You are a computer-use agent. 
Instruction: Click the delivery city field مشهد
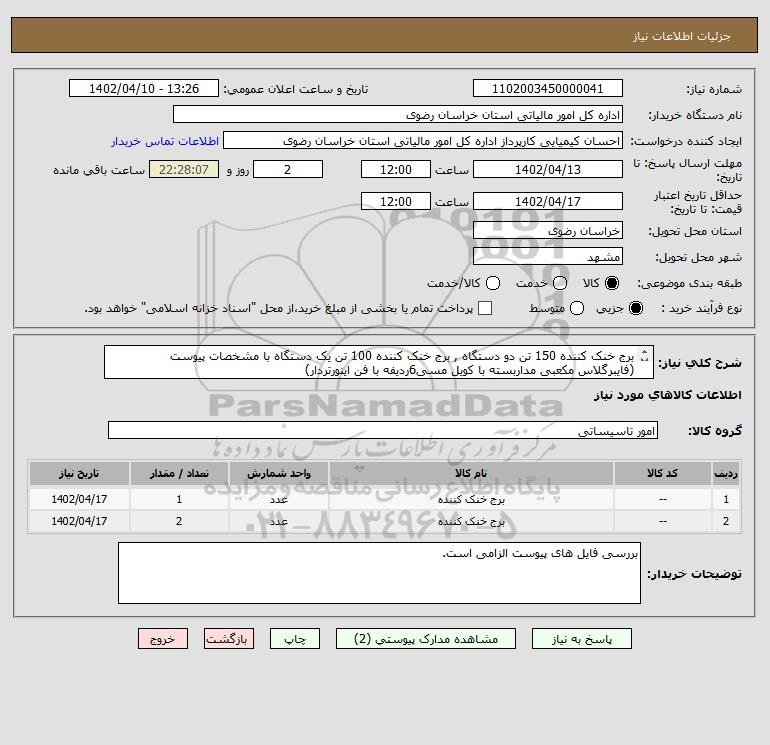[x=548, y=256]
